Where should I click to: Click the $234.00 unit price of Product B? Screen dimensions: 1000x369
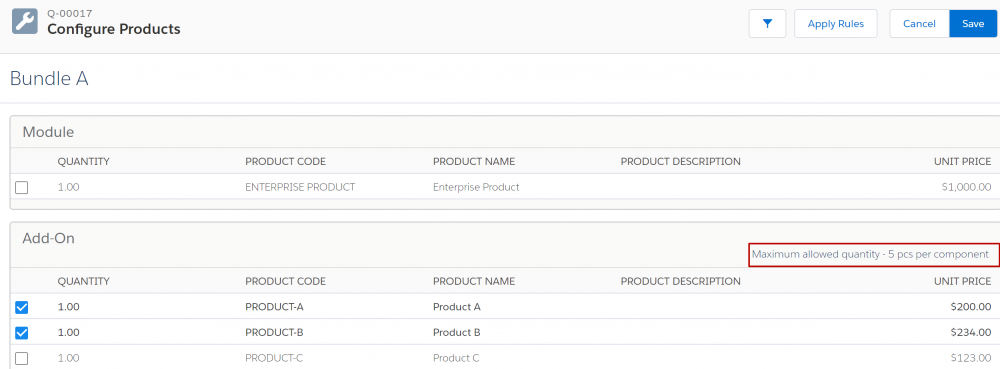click(970, 333)
